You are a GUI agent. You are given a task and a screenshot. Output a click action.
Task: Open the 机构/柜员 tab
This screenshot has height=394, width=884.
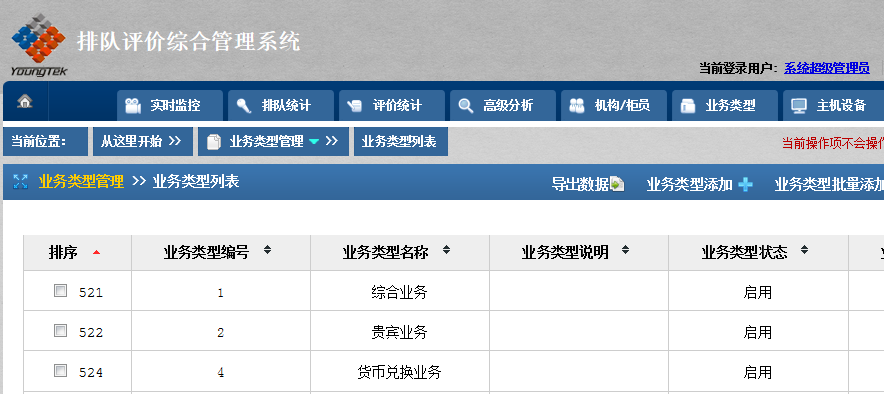point(614,105)
